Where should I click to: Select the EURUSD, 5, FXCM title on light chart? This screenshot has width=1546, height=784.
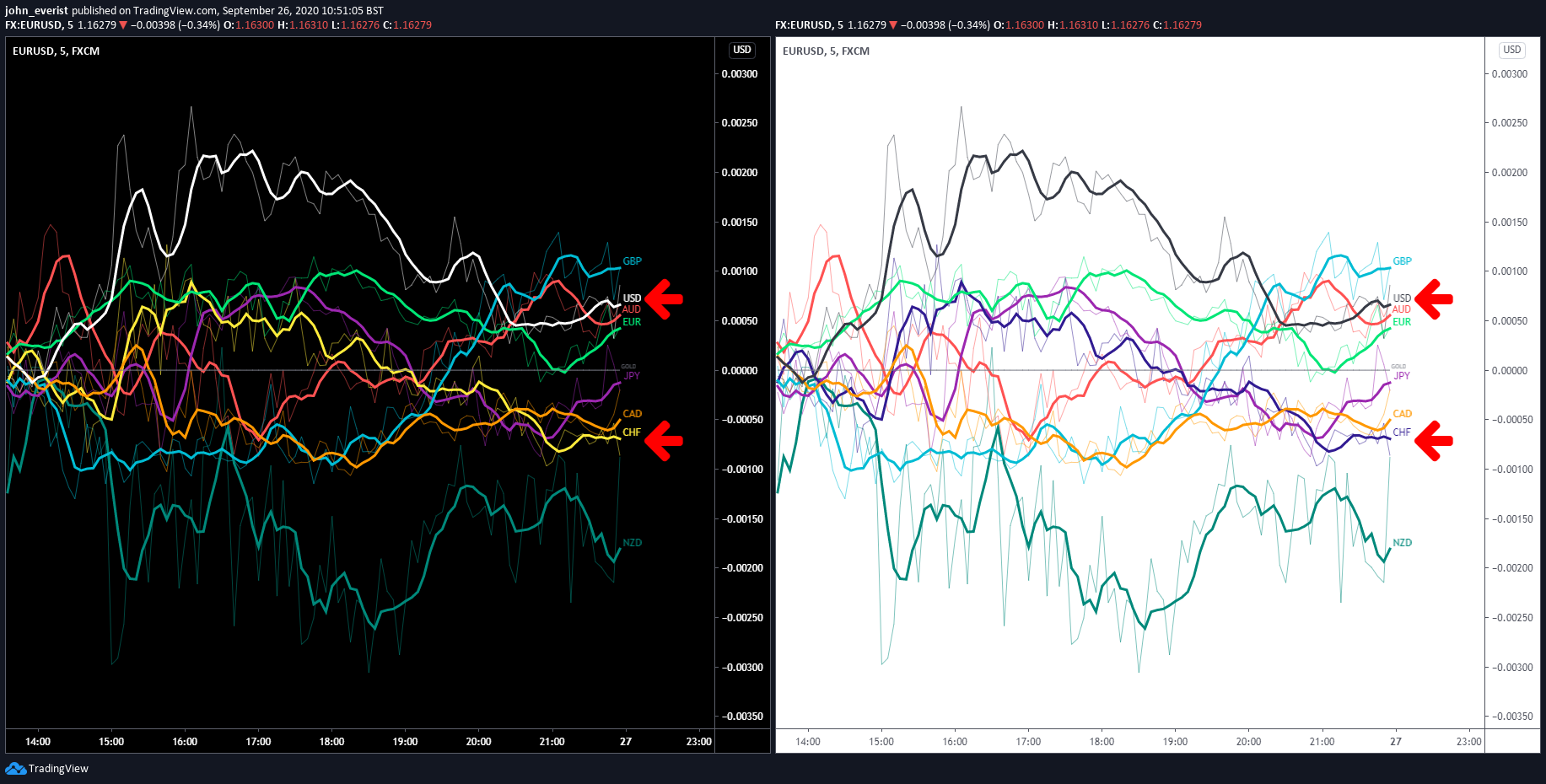tap(826, 51)
